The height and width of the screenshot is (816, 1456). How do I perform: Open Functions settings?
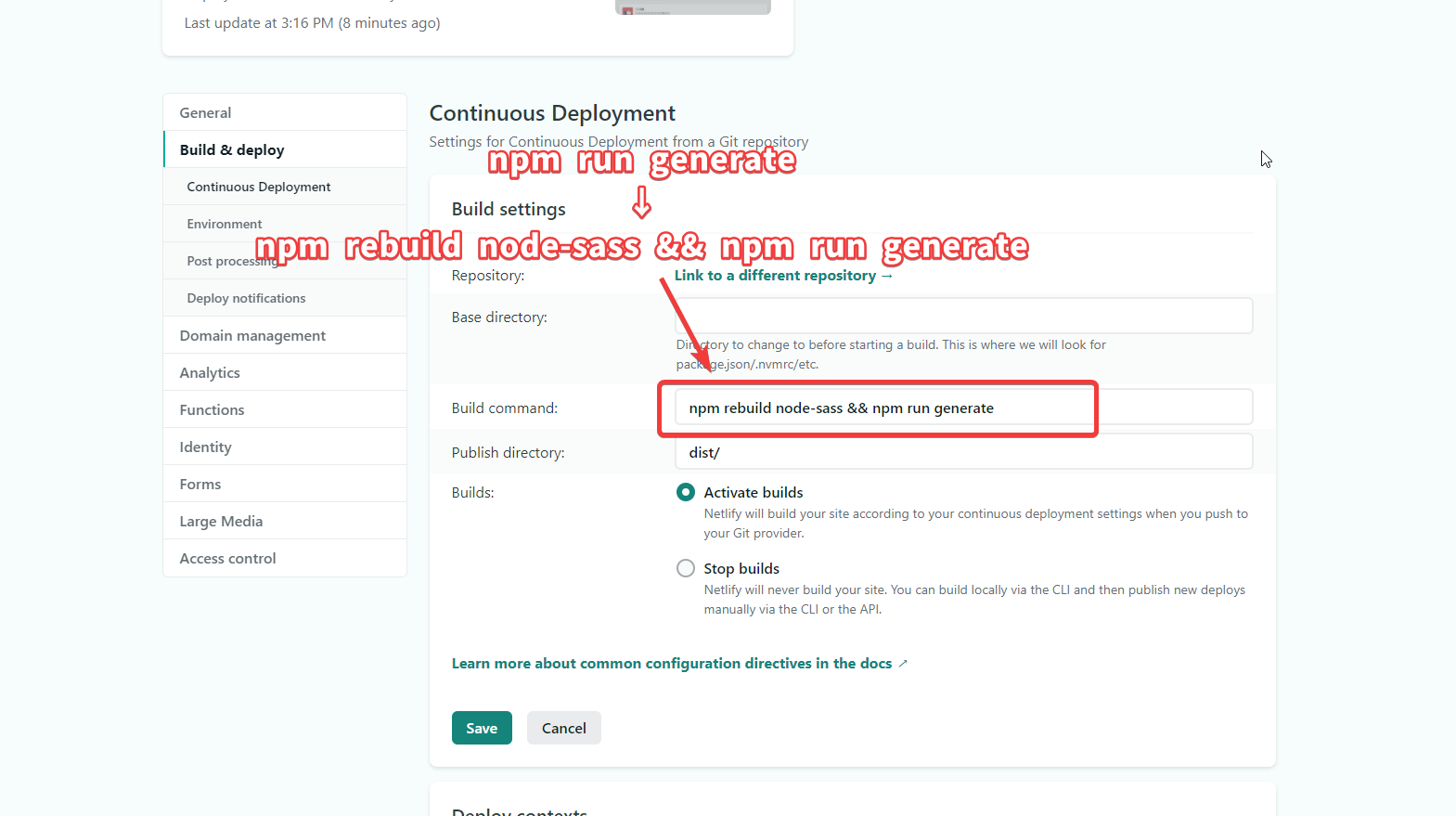(285, 409)
